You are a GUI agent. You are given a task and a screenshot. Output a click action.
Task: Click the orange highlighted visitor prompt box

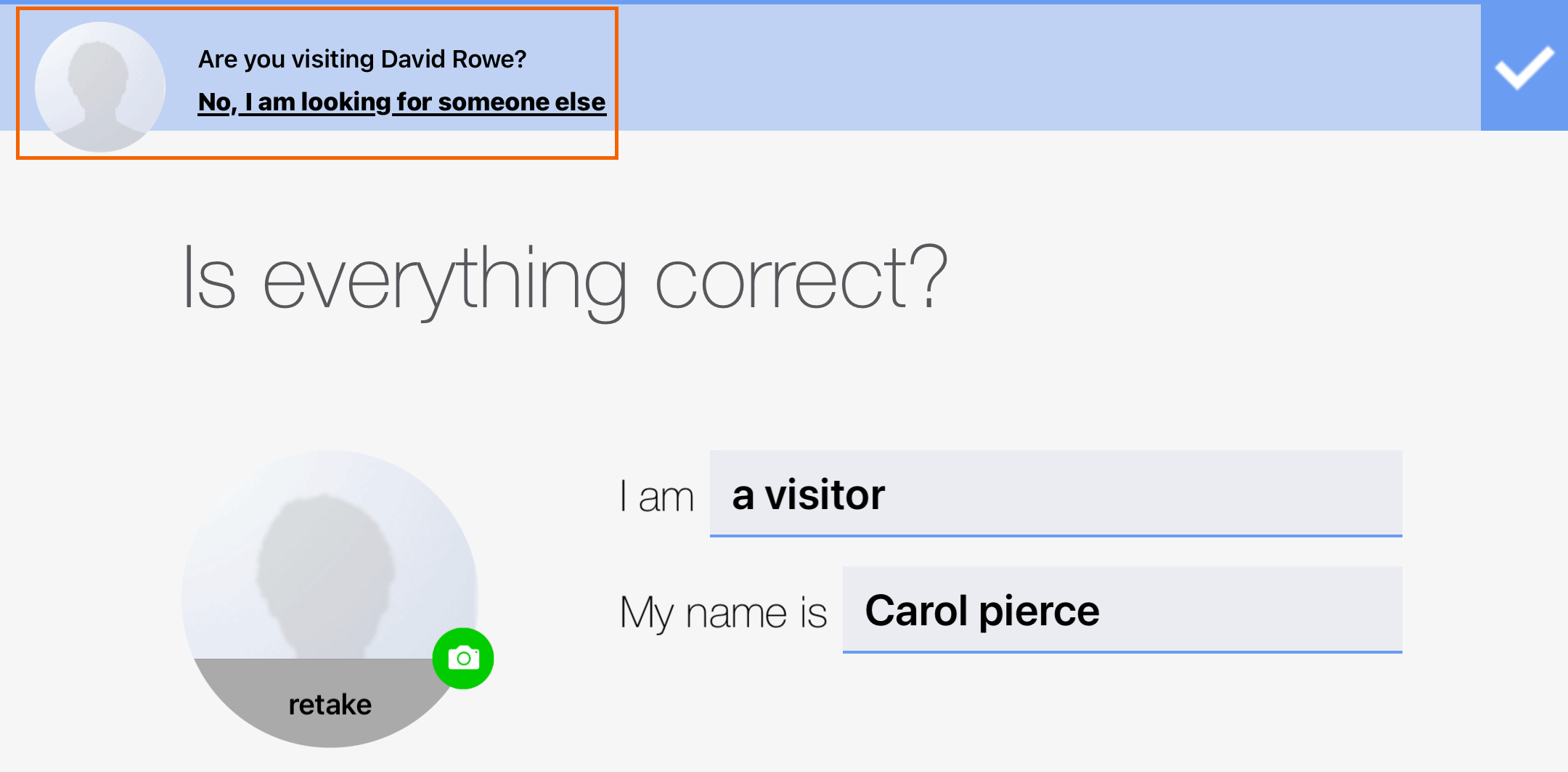click(317, 81)
